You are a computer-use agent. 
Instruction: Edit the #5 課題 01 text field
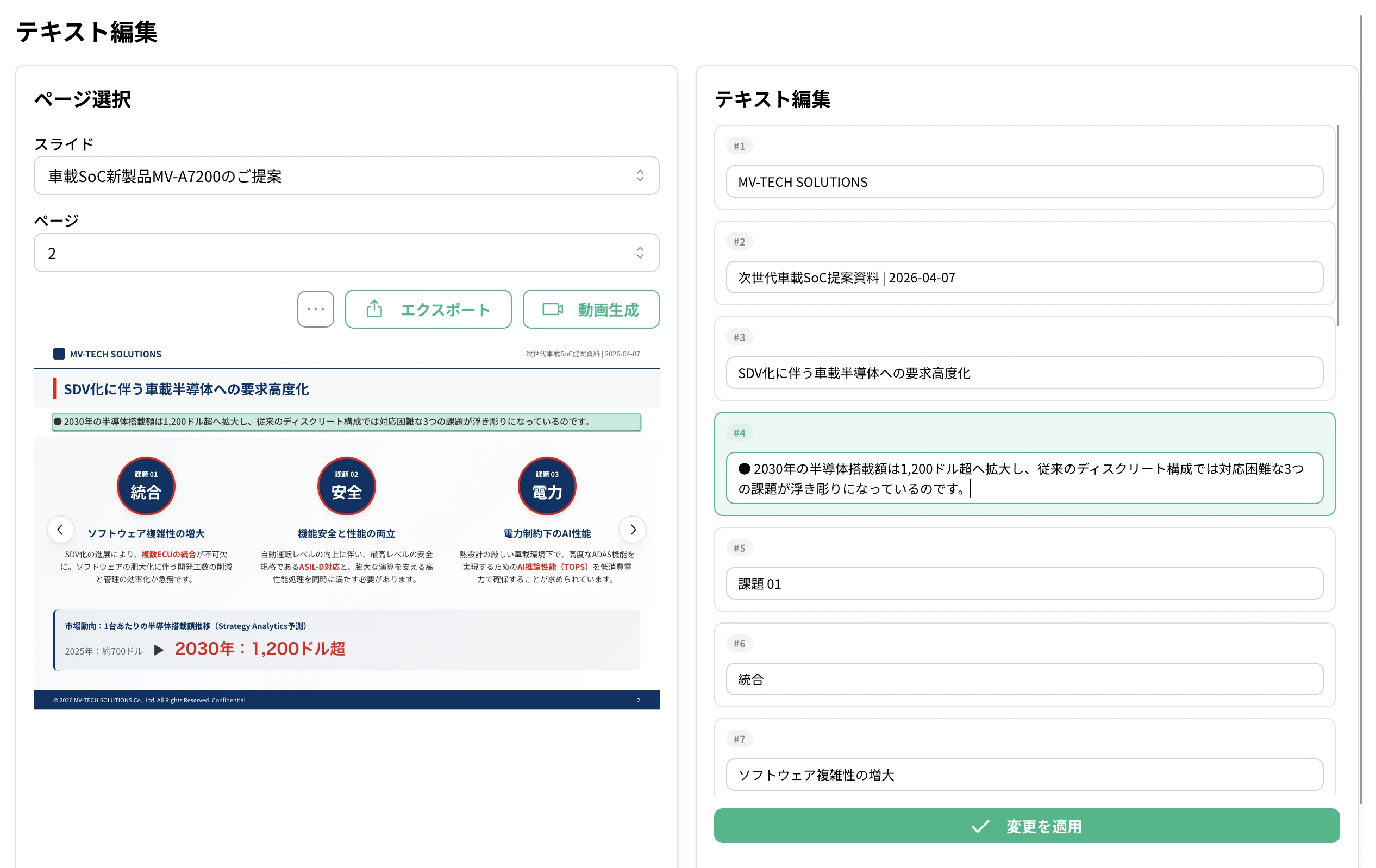click(1024, 583)
